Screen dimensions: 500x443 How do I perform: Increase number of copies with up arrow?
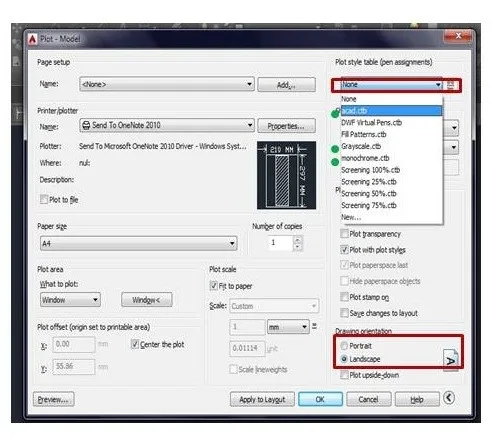click(297, 239)
